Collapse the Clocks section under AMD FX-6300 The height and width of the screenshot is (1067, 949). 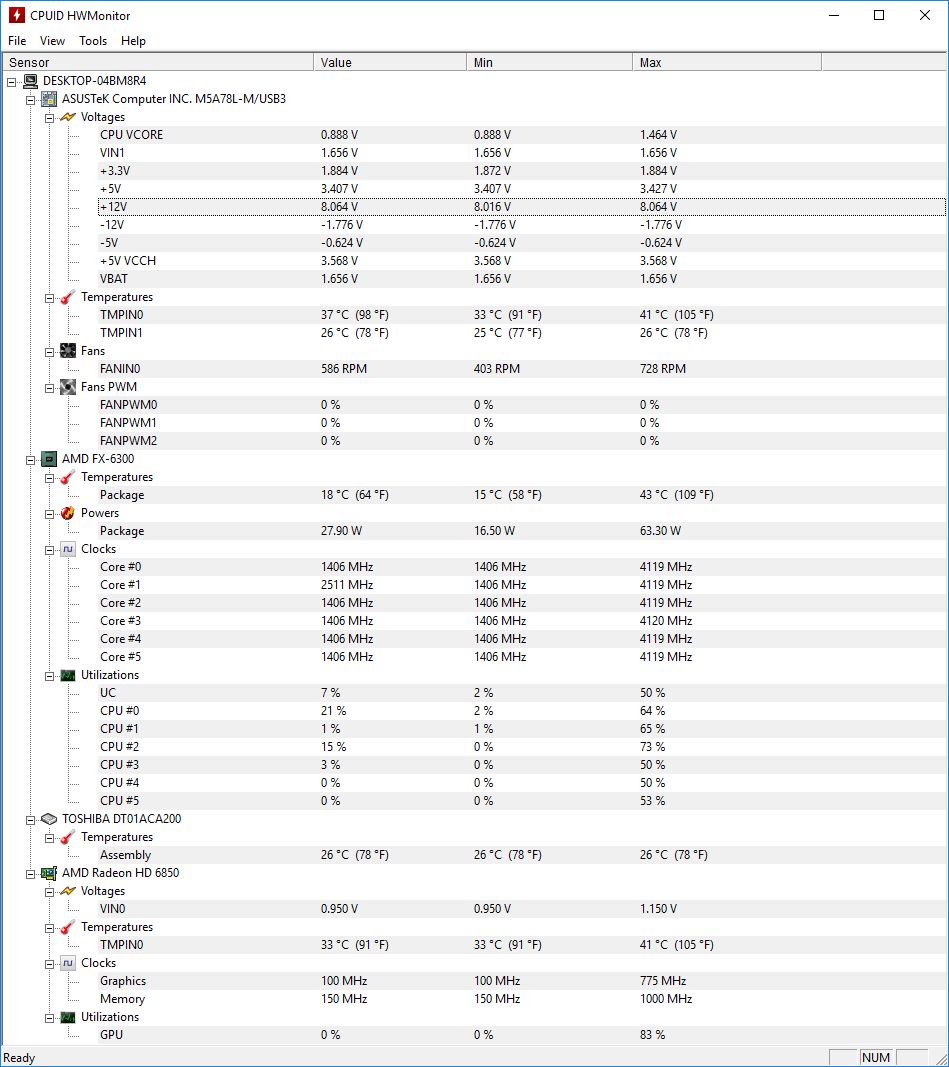(x=51, y=549)
